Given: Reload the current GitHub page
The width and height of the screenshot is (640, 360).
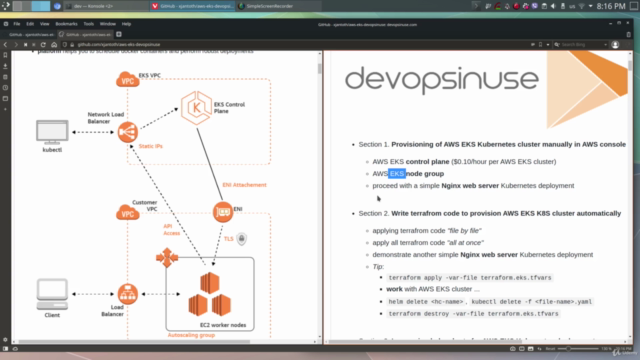Looking at the screenshot, I should click(43, 44).
